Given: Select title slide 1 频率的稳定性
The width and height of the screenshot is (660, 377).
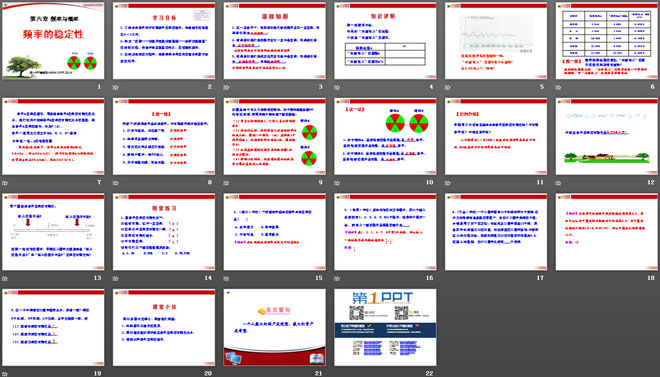Looking at the screenshot, I should coord(53,41).
